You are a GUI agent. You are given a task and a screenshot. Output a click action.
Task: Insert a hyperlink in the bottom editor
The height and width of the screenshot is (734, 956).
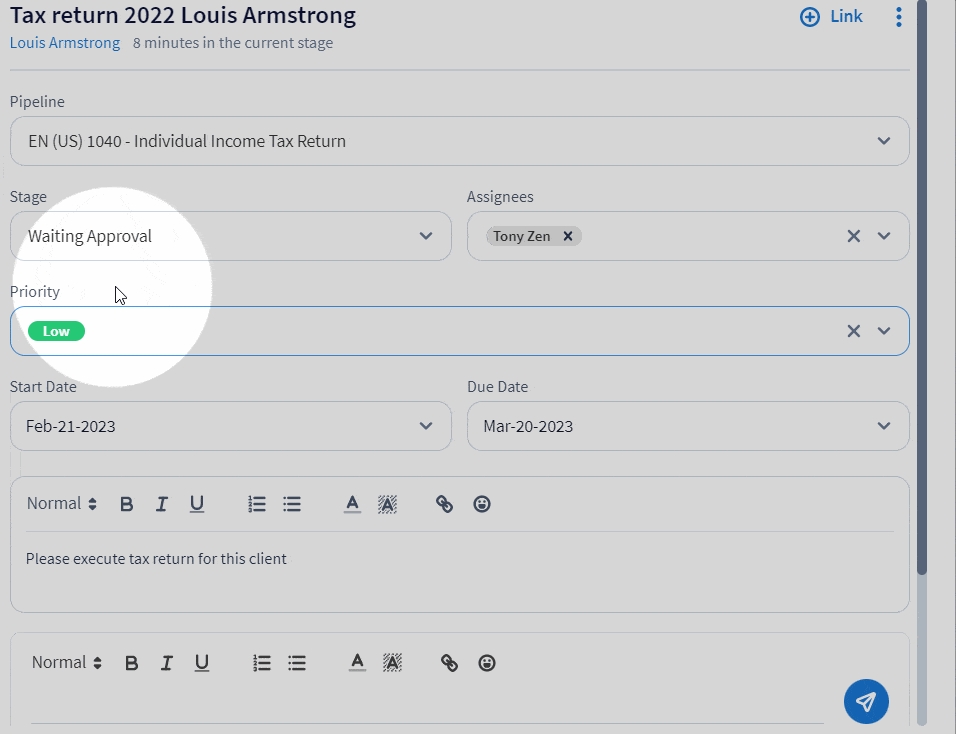pyautogui.click(x=448, y=662)
